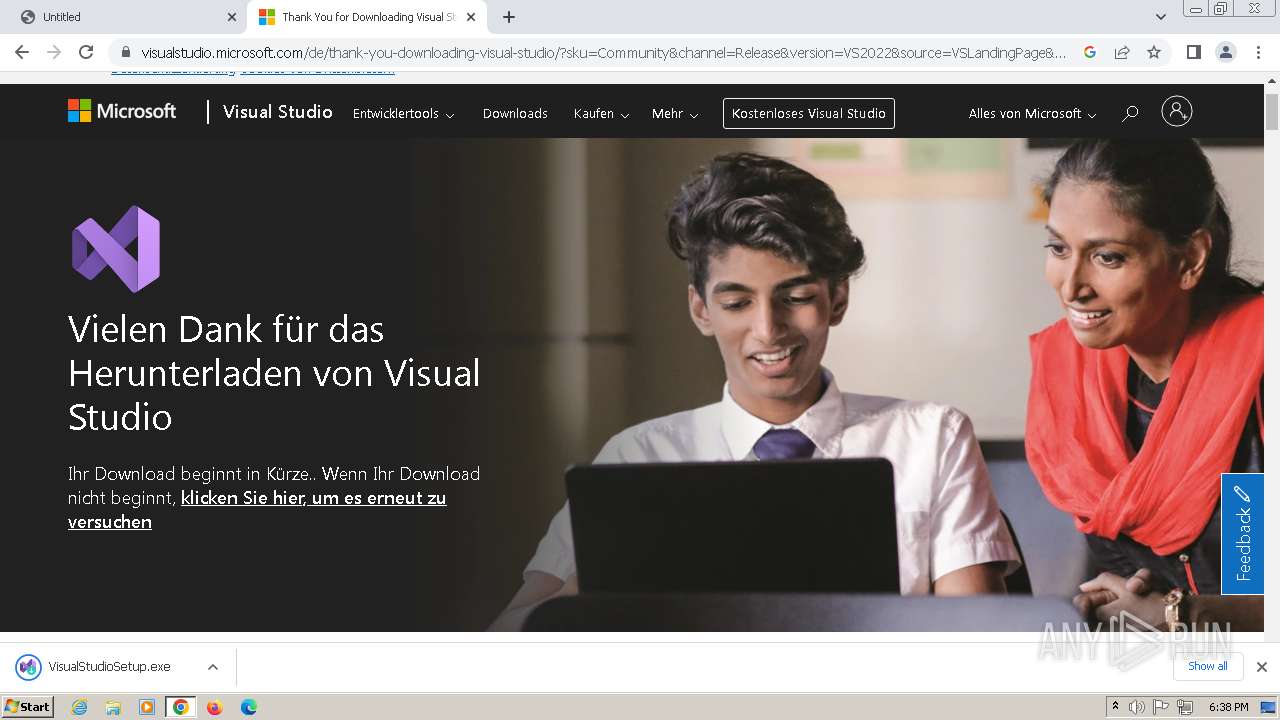This screenshot has height=720, width=1280.
Task: Click the Action Center flag icon
Action: click(x=1162, y=707)
